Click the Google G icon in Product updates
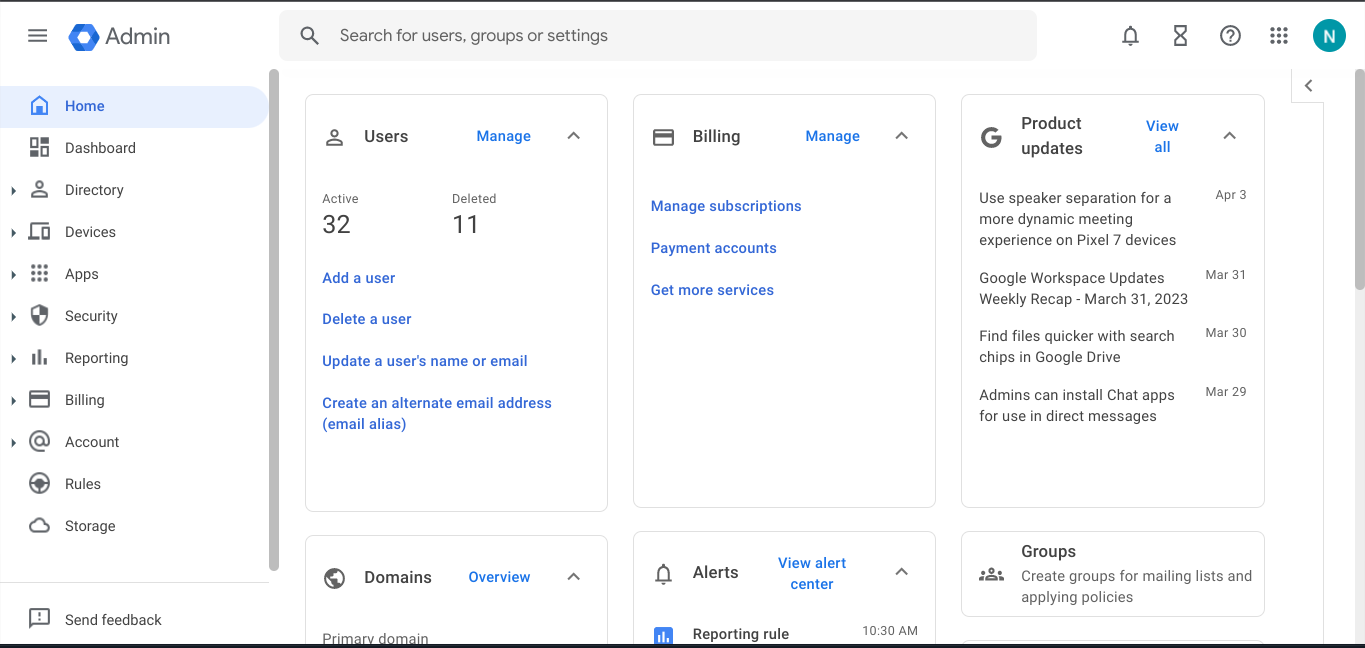1365x648 pixels. 991,137
